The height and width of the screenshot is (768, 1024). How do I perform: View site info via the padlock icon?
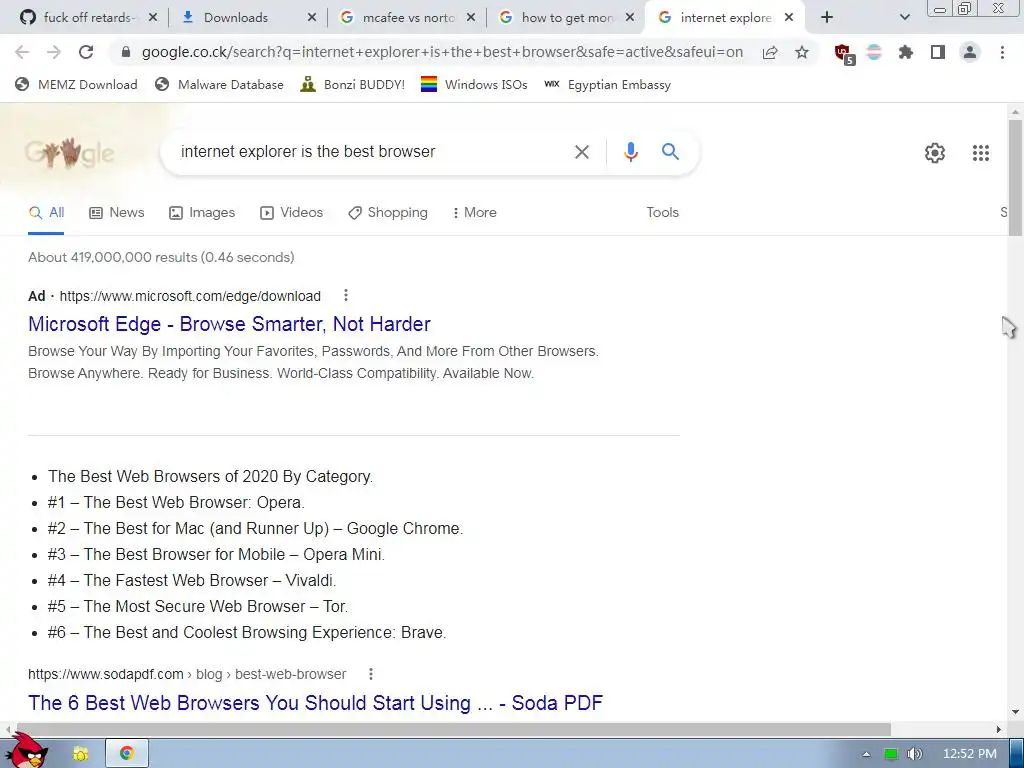pos(126,52)
